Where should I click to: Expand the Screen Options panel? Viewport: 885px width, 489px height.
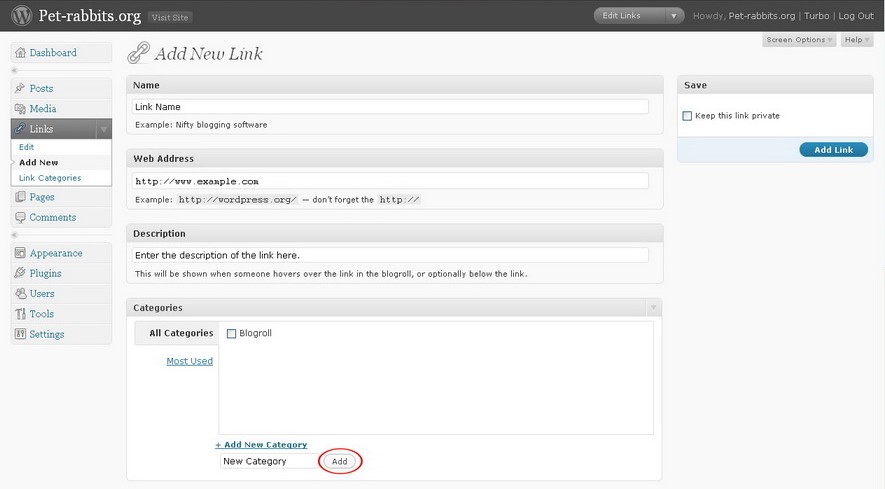[x=799, y=40]
